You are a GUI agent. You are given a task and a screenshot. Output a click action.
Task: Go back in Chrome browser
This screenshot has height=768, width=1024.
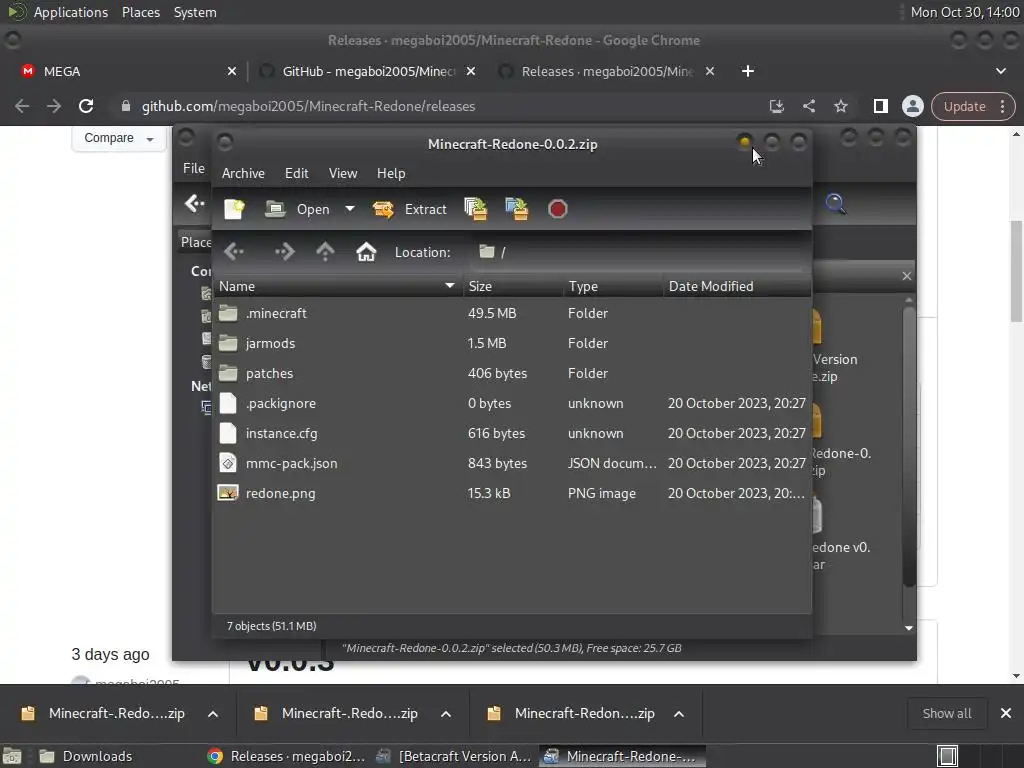tap(22, 106)
